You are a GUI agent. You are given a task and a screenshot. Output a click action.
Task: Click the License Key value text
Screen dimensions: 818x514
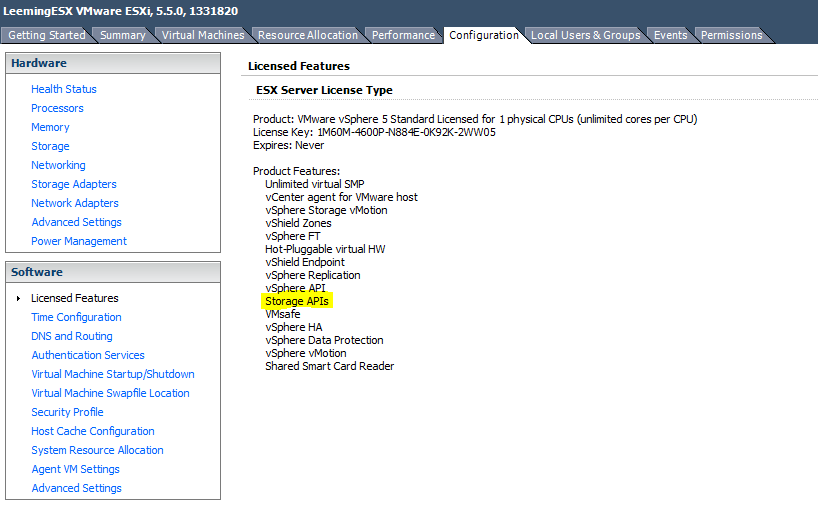click(x=406, y=132)
